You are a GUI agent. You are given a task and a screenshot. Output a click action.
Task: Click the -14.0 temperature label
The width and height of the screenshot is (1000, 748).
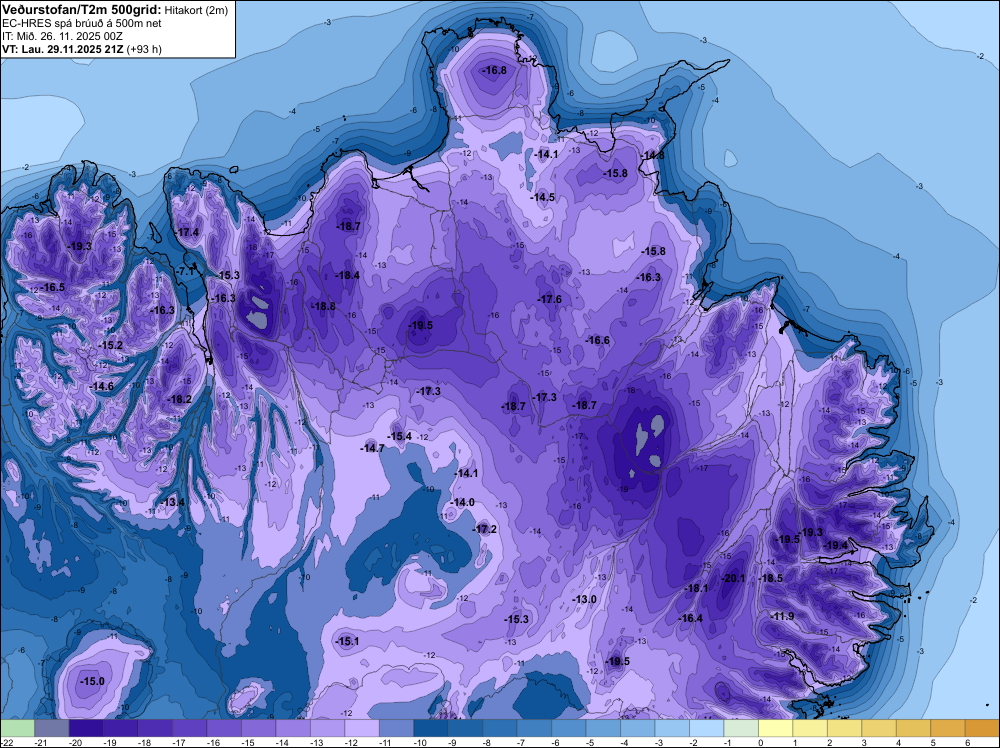[x=463, y=502]
